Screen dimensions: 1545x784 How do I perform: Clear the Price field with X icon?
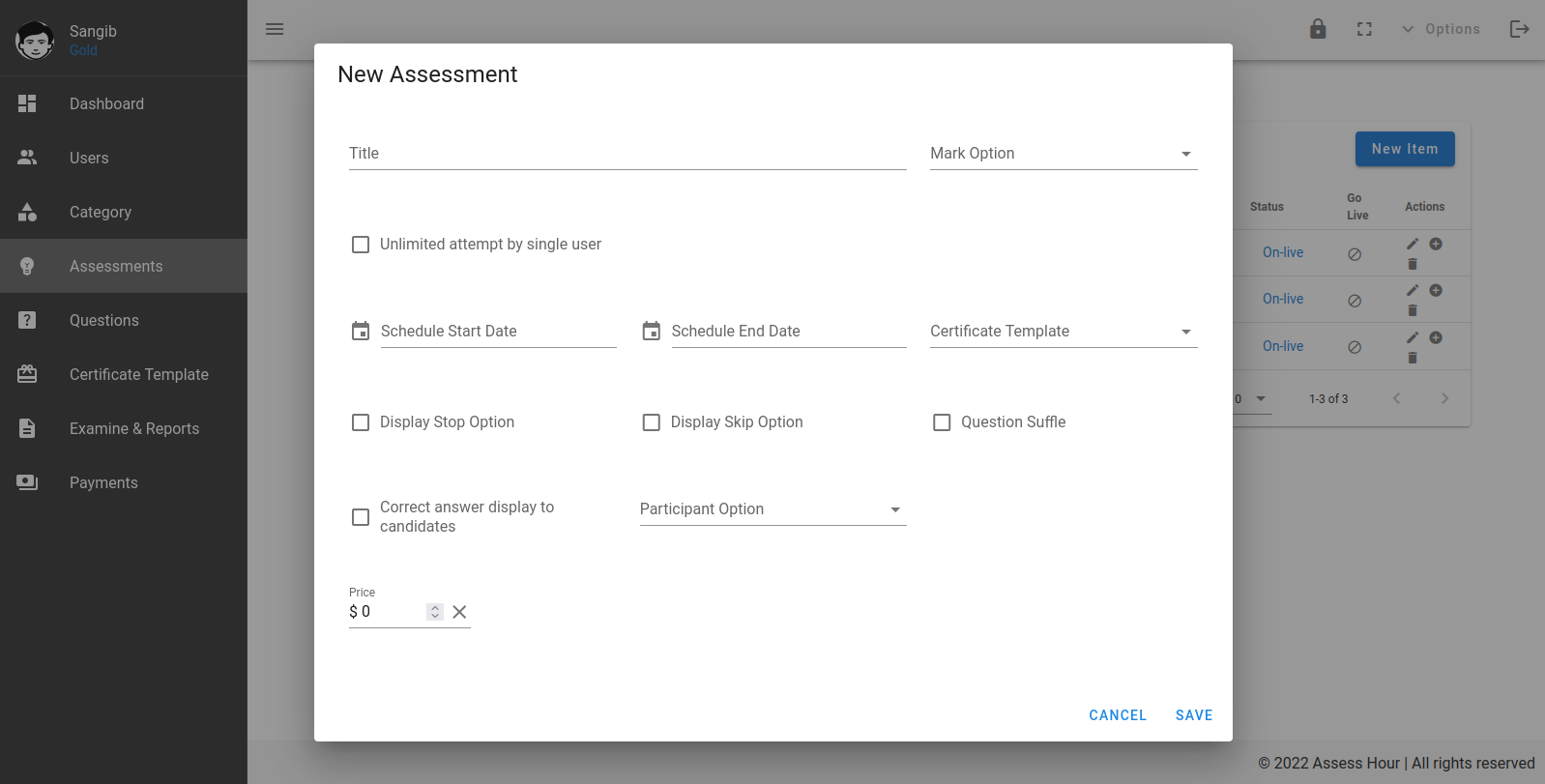(x=459, y=612)
